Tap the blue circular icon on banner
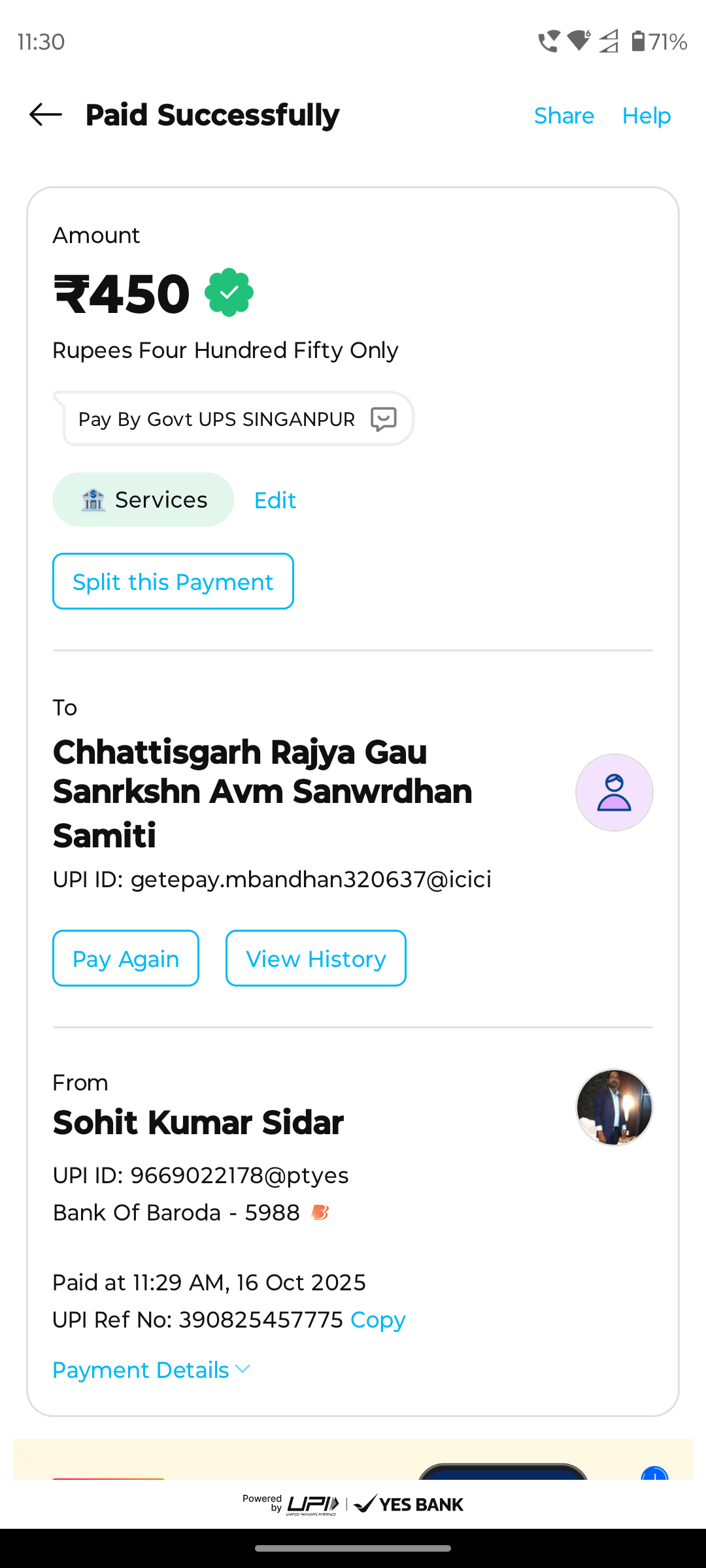This screenshot has height=1568, width=706. coord(654,1474)
